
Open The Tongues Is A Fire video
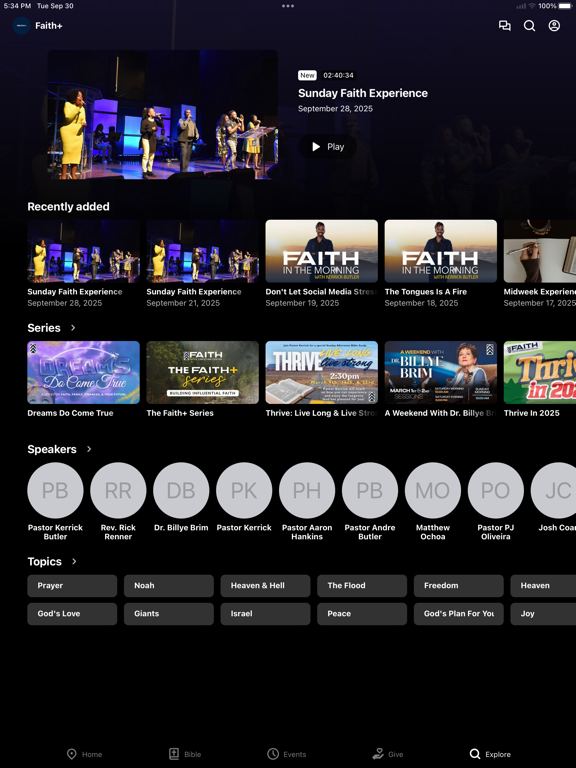tap(440, 264)
